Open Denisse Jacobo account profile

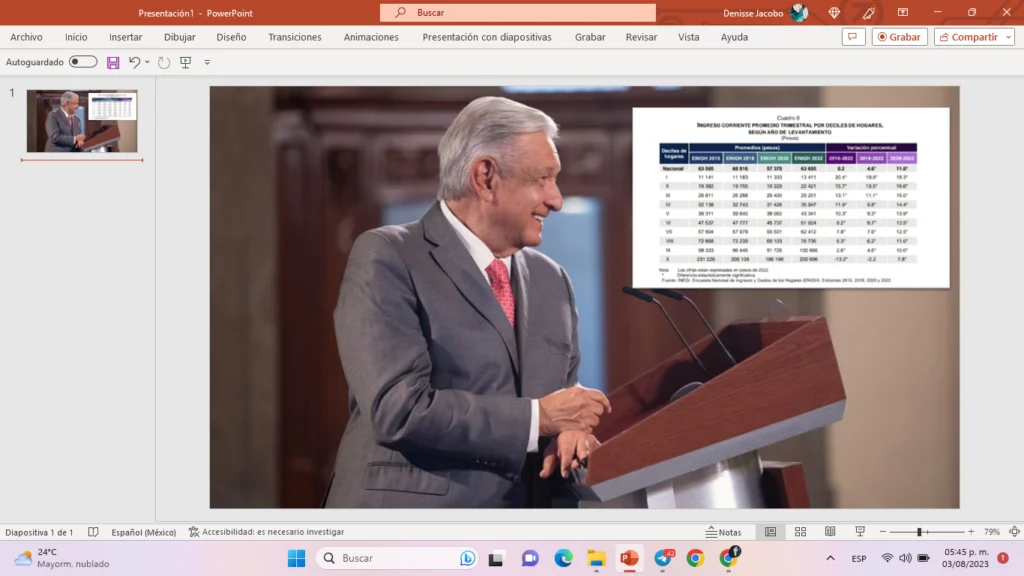(765, 12)
